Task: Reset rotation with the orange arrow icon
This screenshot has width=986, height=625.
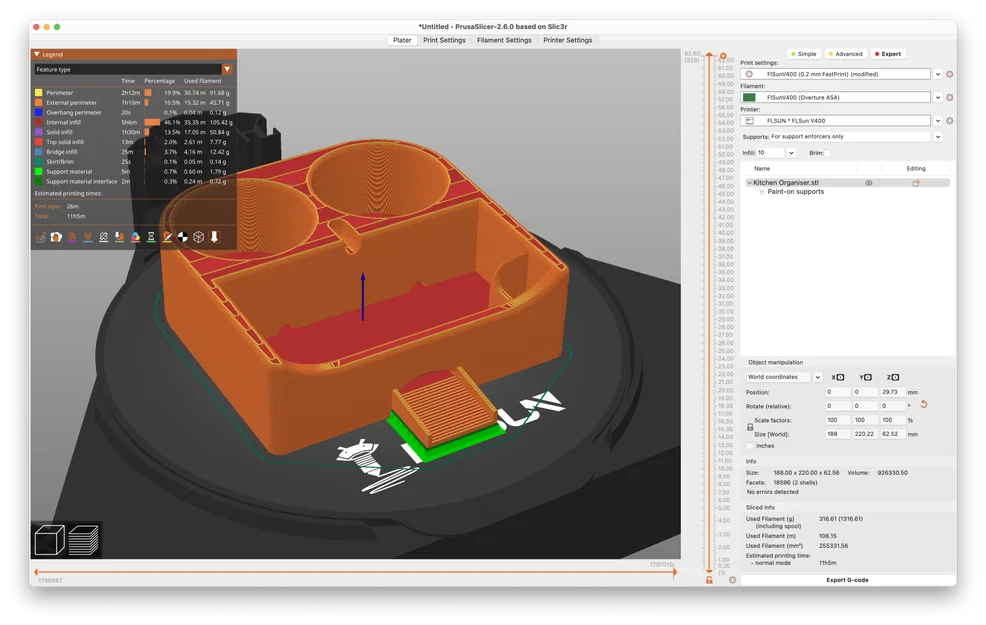Action: [923, 405]
